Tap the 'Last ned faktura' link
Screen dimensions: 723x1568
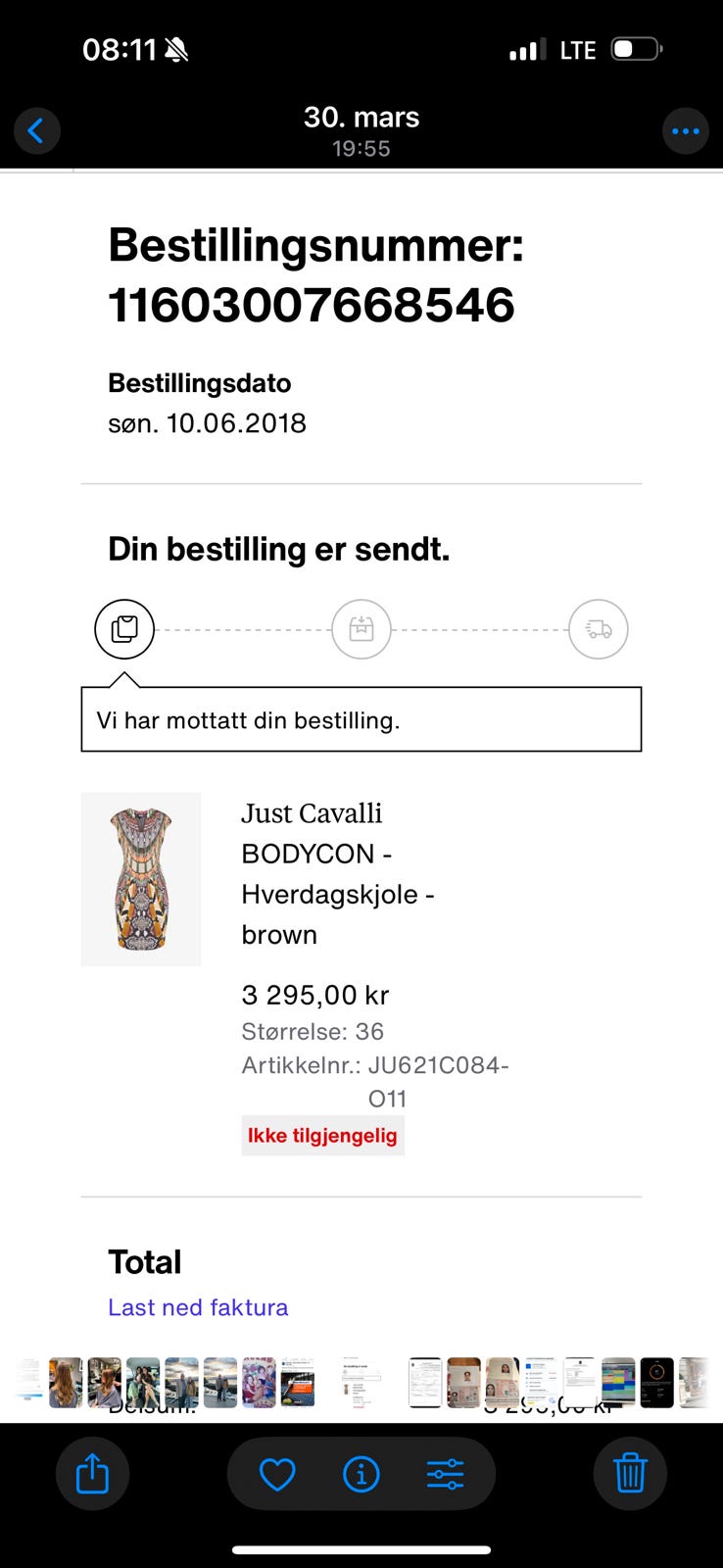point(198,1307)
